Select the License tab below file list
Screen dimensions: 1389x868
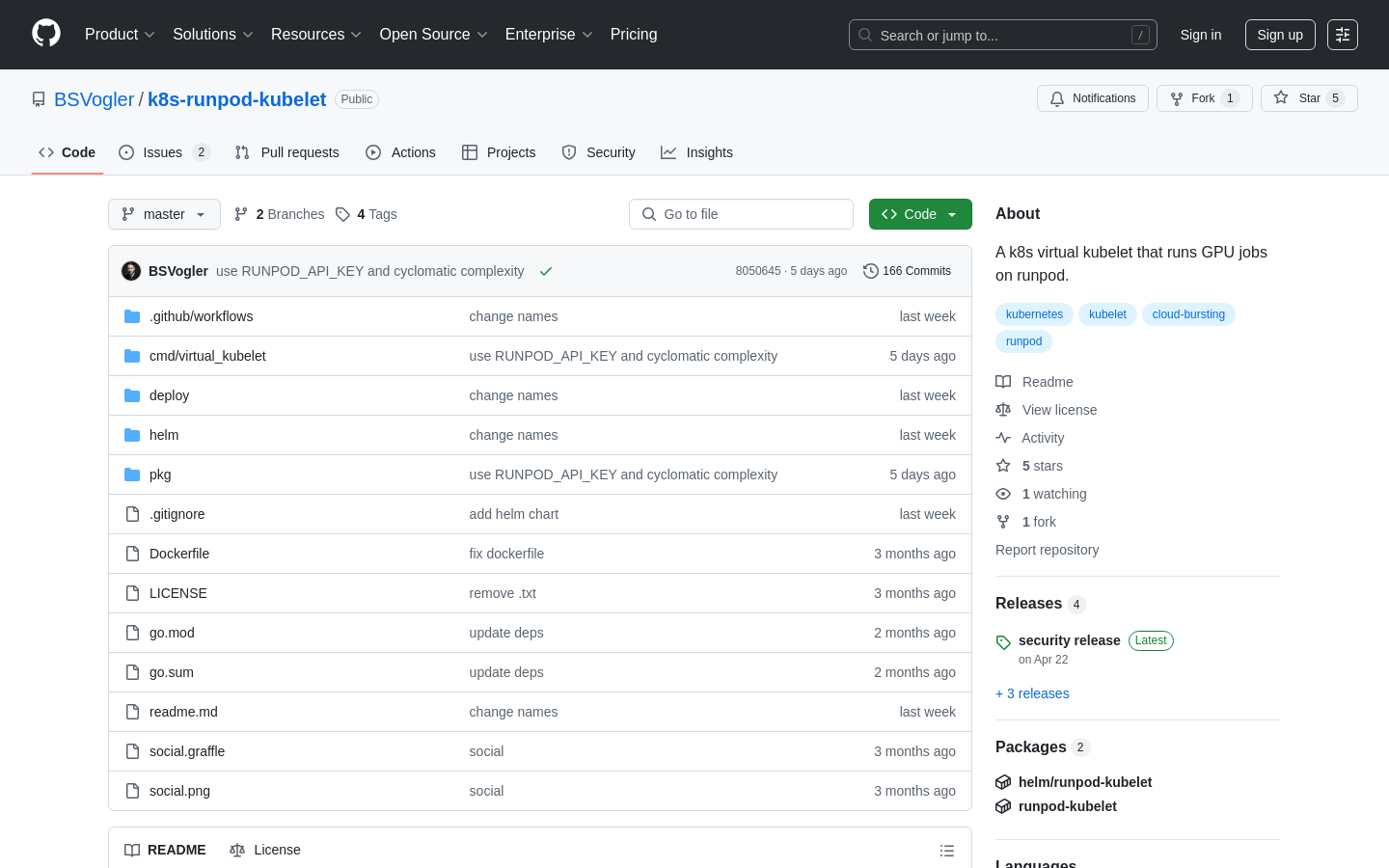click(265, 850)
